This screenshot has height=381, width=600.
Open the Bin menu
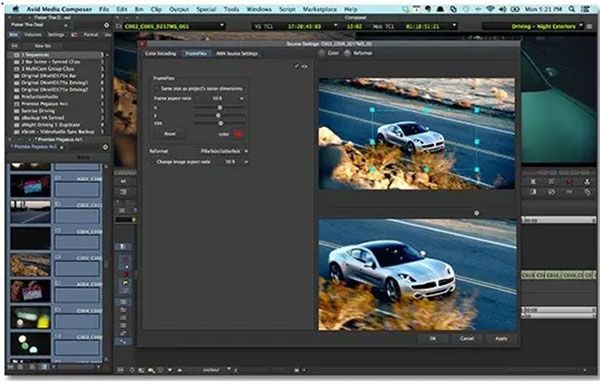[139, 9]
